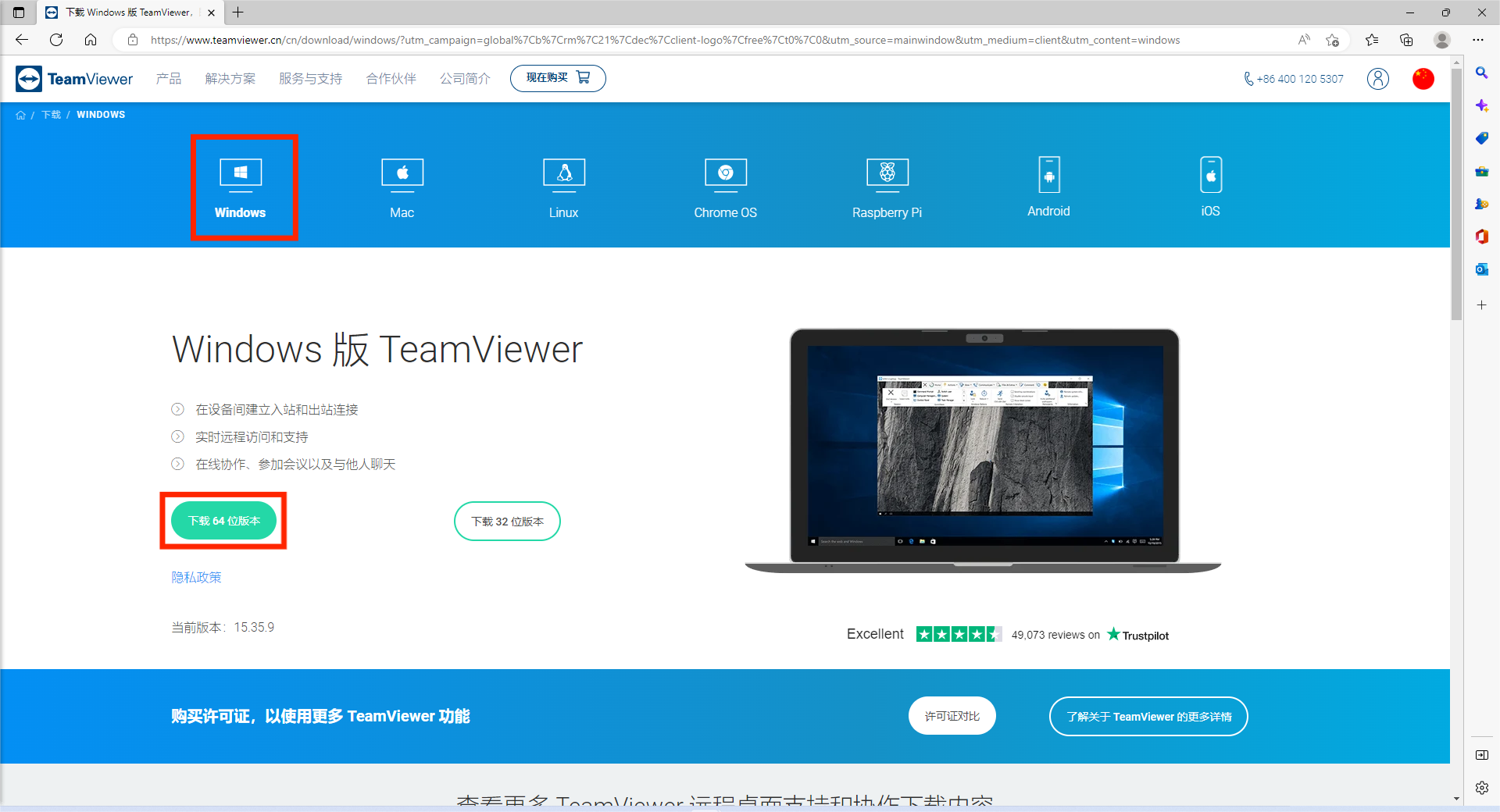This screenshot has width=1500, height=812.
Task: Open the tab actions menu icon
Action: click(x=19, y=12)
